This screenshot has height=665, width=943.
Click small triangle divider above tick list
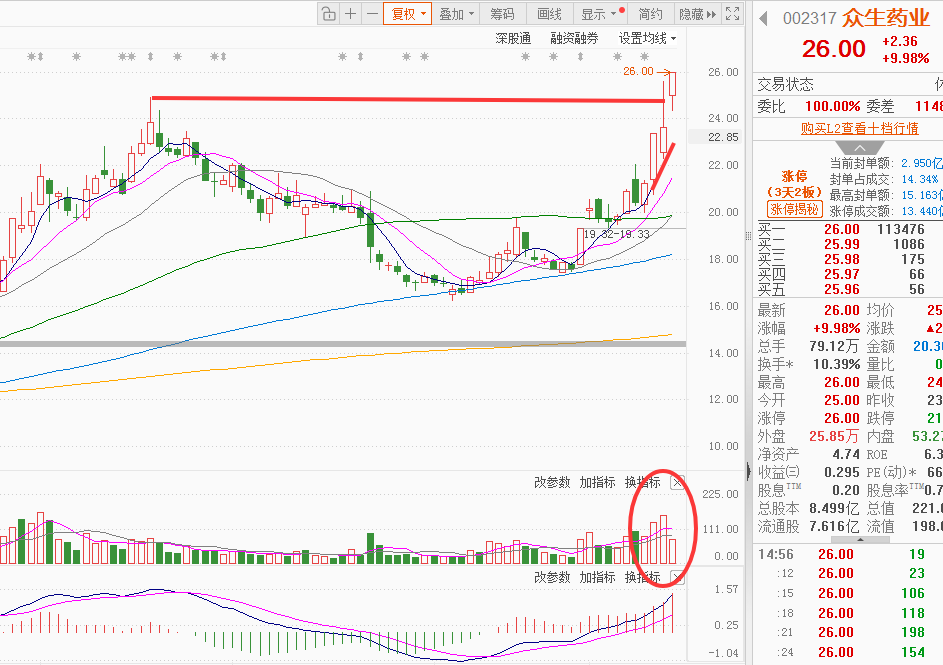pyautogui.click(x=860, y=539)
